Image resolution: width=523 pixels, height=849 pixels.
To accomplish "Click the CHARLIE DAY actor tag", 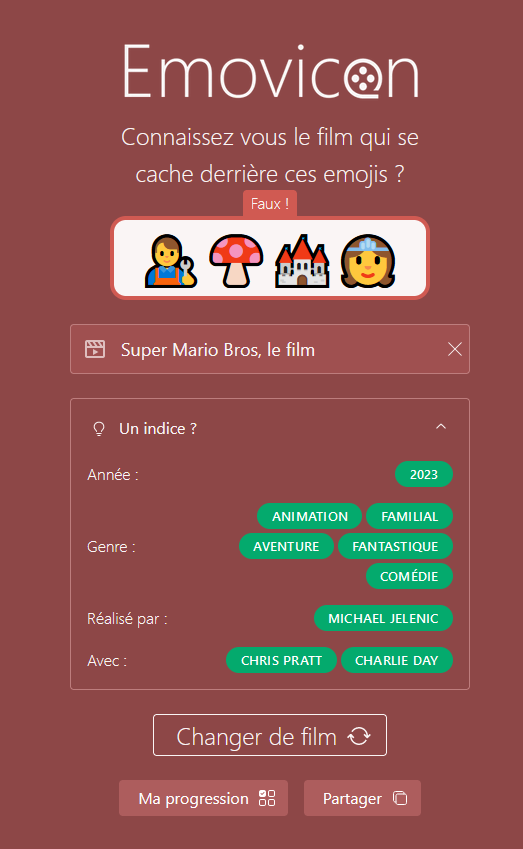I will [397, 661].
